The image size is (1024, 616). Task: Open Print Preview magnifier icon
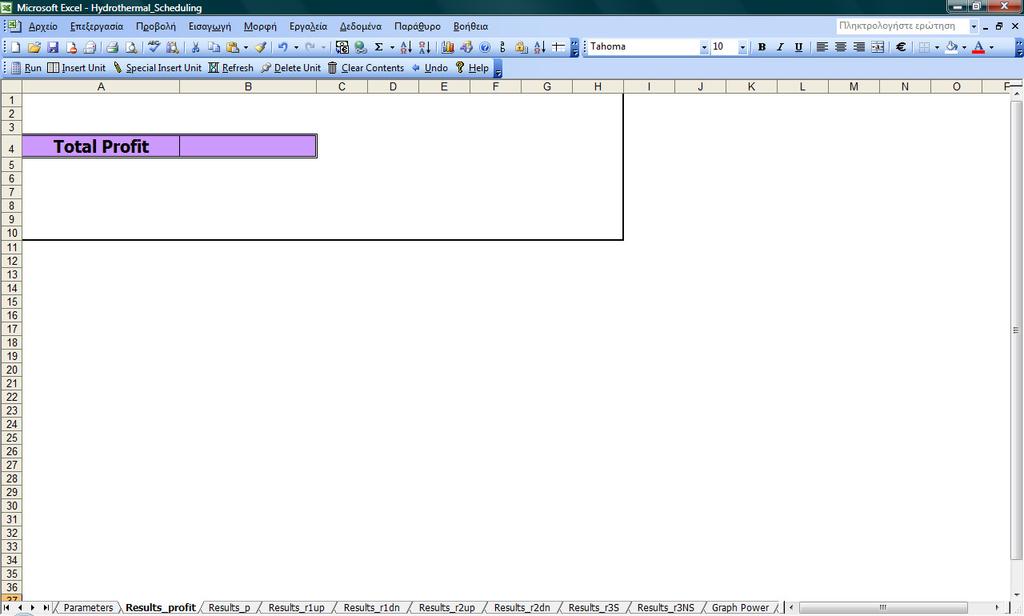[131, 47]
